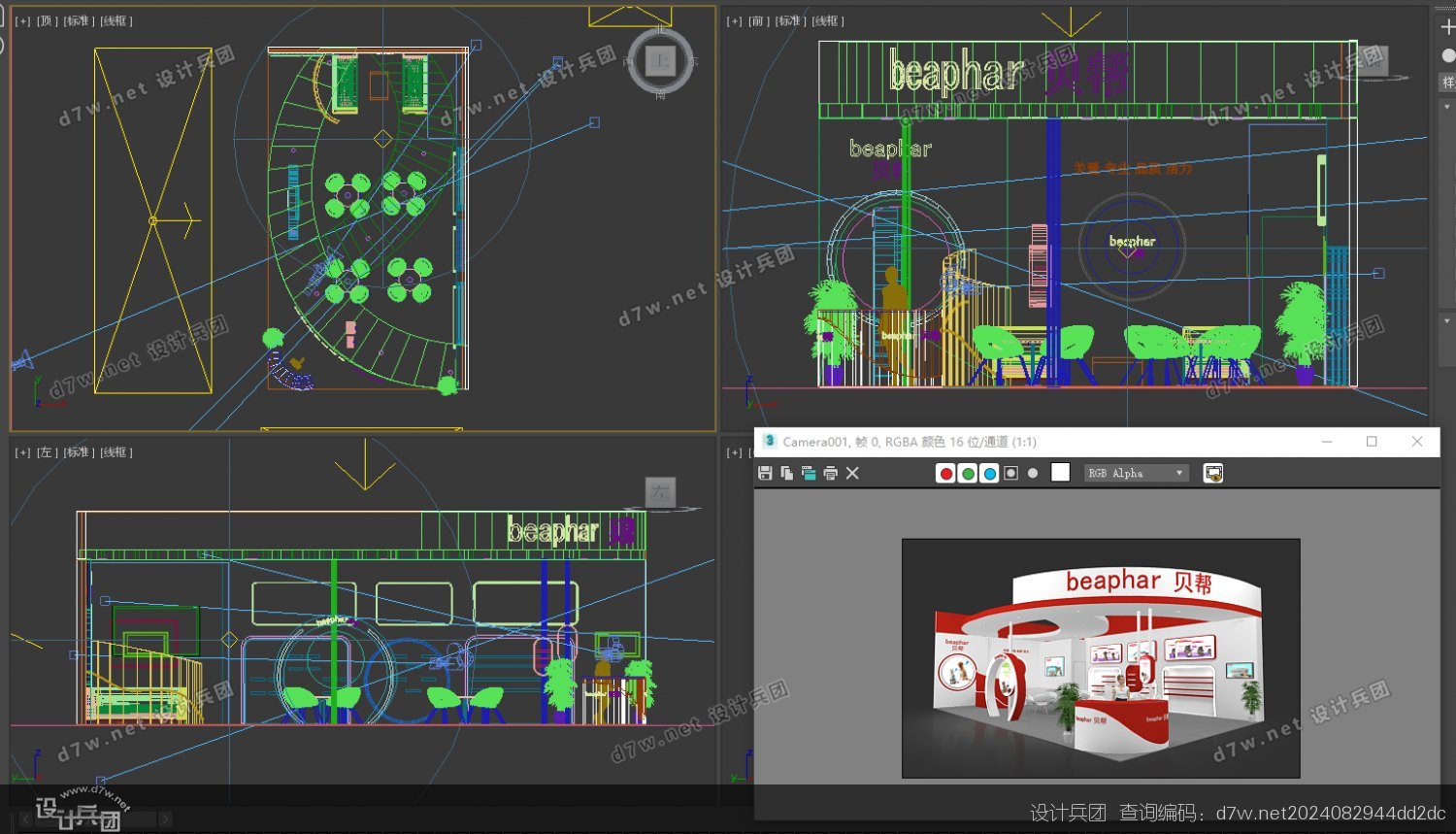
Task: Open the Create panel plus icon
Action: point(1447,27)
